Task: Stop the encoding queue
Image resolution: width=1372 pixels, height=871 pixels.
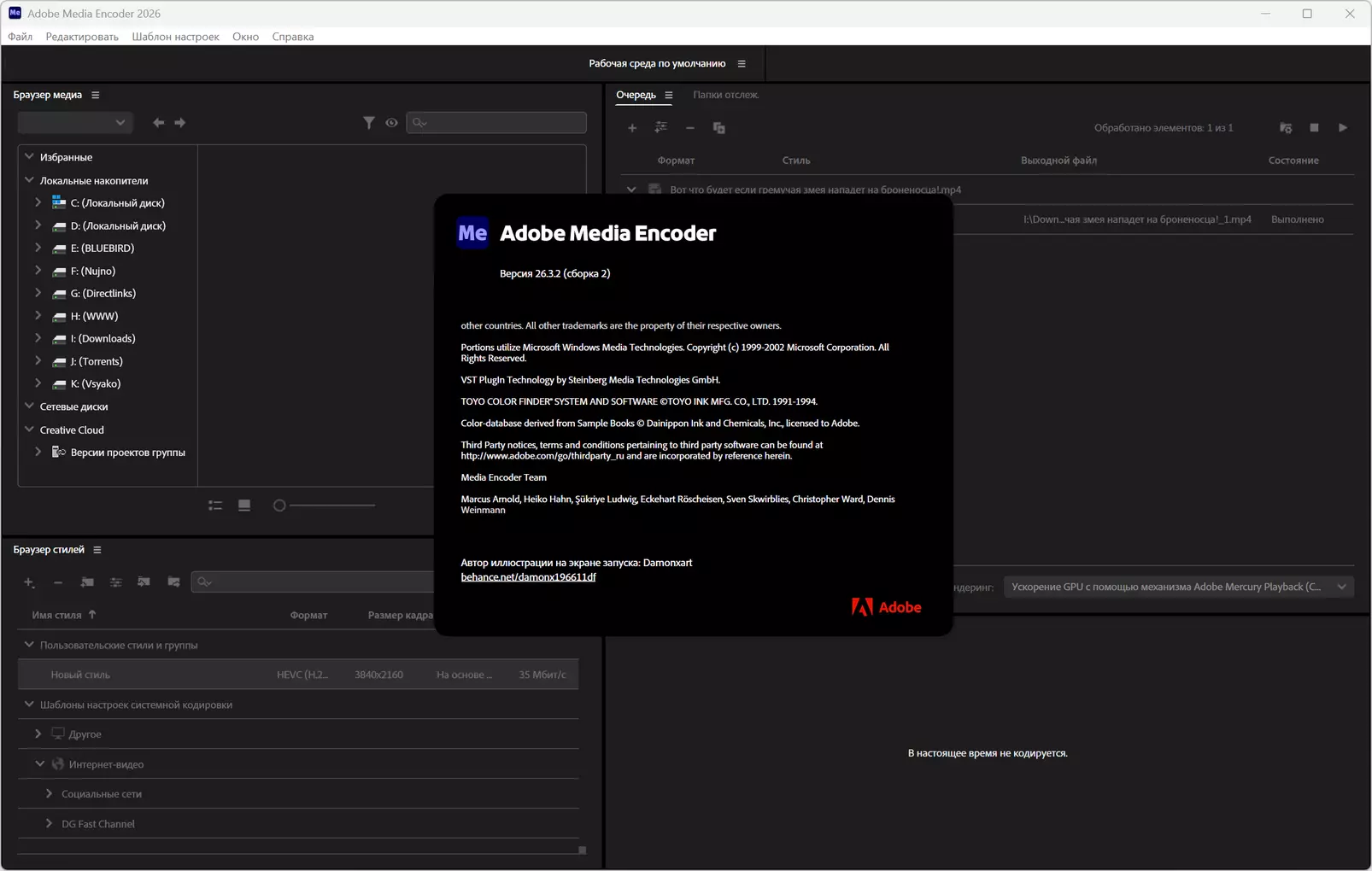Action: coord(1314,128)
